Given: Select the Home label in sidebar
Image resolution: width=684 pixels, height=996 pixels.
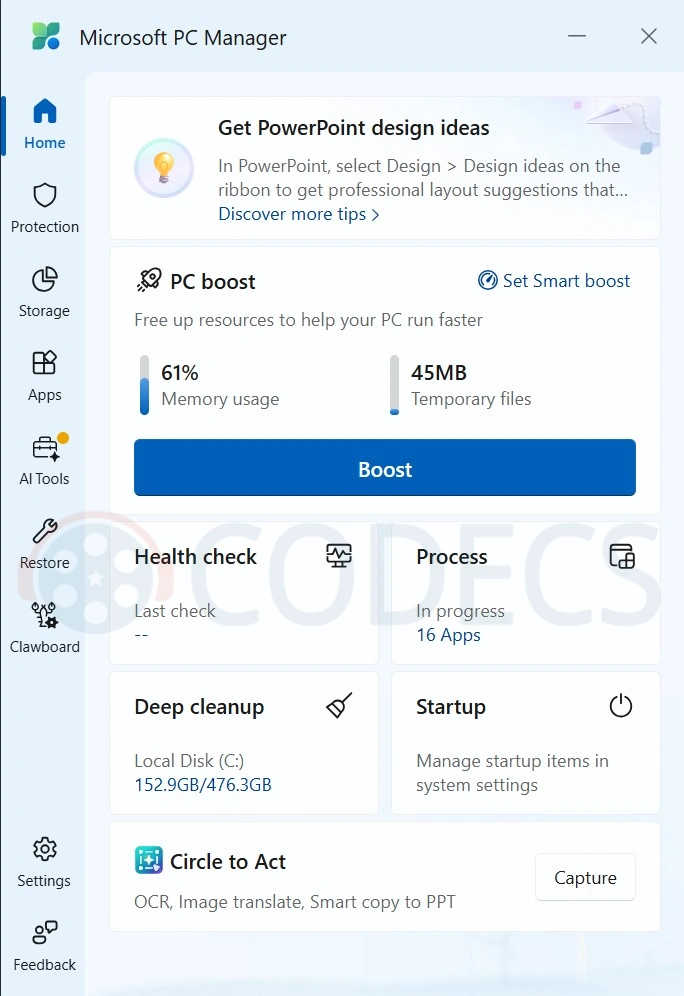Looking at the screenshot, I should (x=44, y=143).
